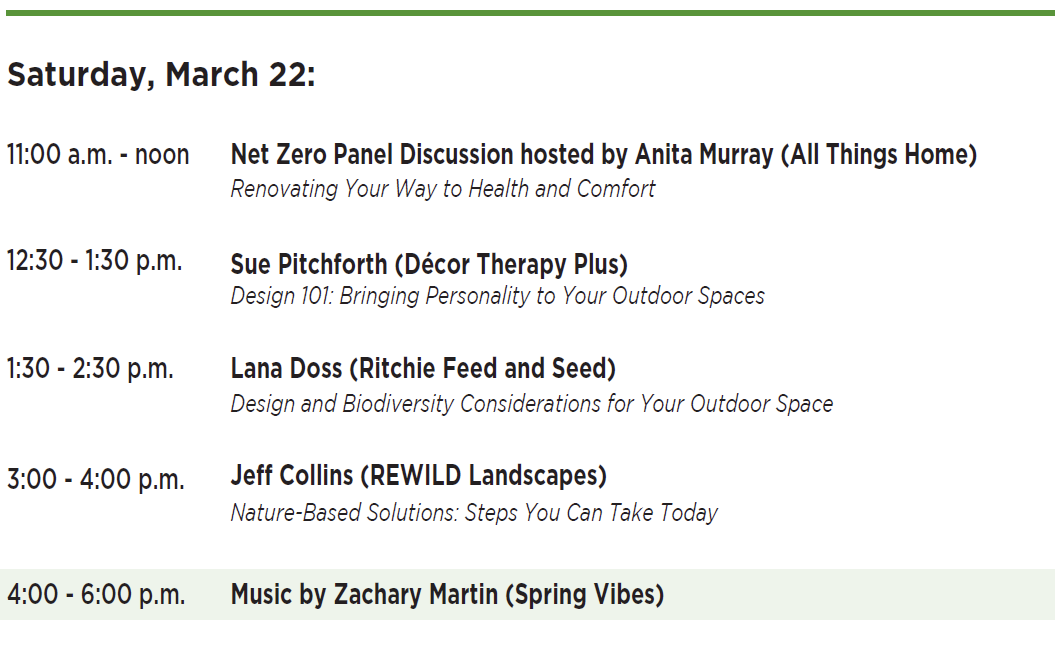Select the Net Zero Panel Discussion text

click(372, 155)
